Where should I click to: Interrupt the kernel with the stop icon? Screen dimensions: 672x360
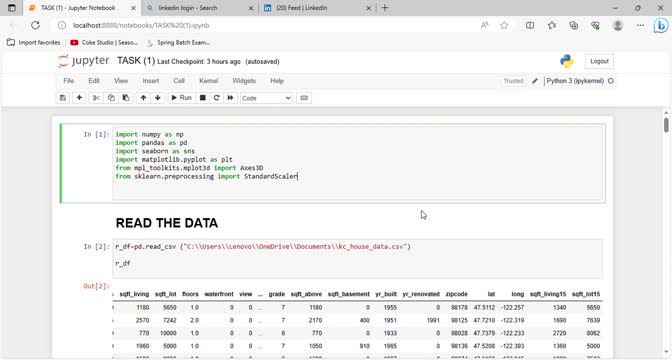point(203,98)
